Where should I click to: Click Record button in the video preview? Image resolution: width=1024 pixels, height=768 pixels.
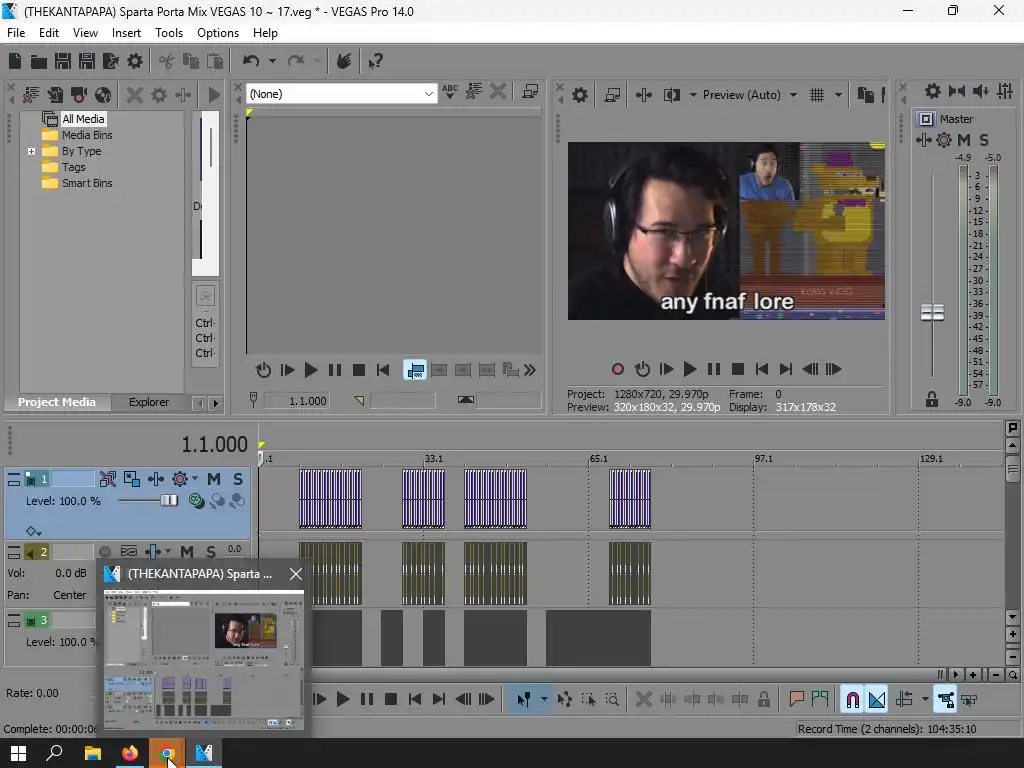tap(617, 369)
